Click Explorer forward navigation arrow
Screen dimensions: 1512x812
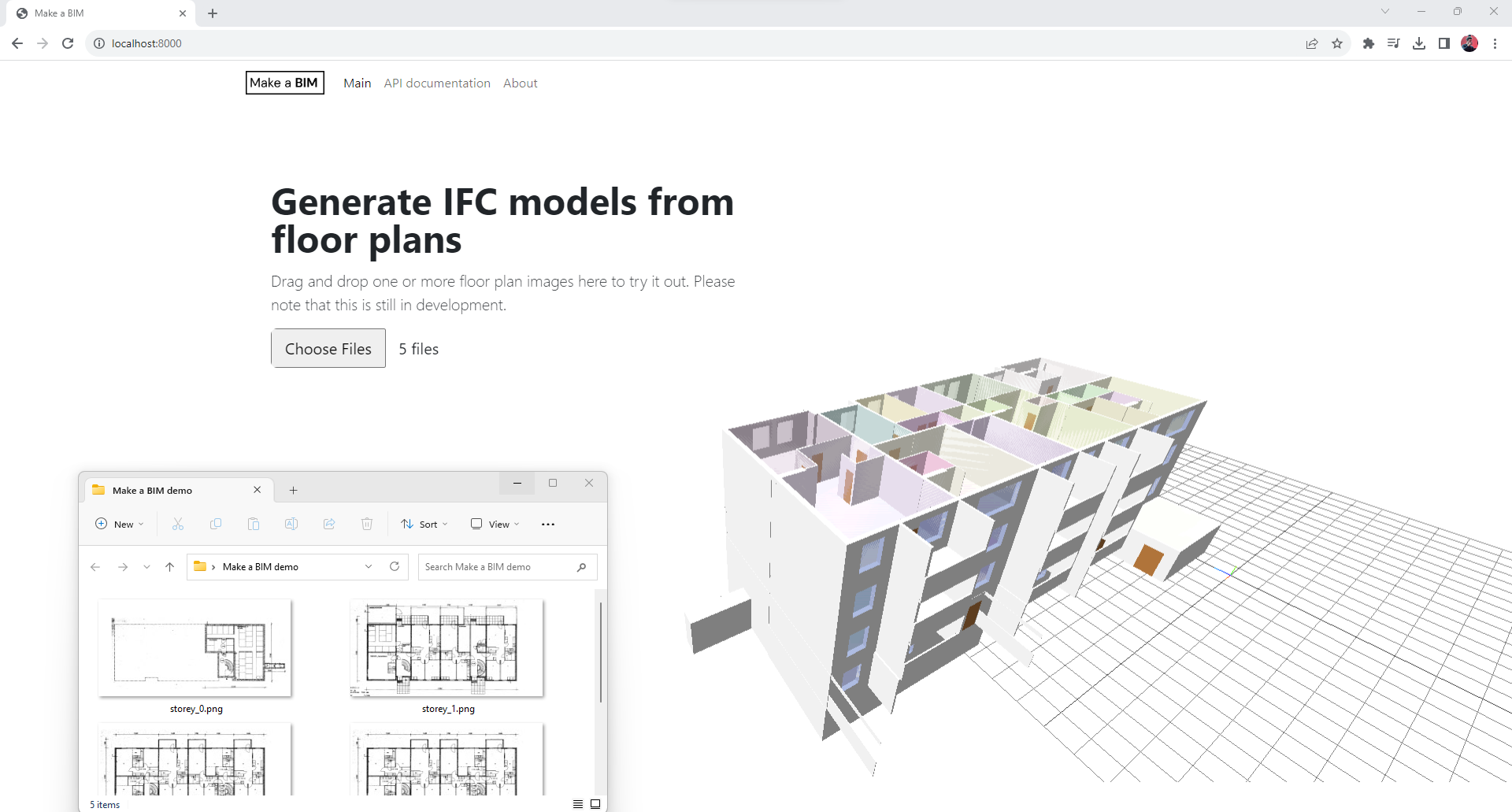[x=123, y=567]
